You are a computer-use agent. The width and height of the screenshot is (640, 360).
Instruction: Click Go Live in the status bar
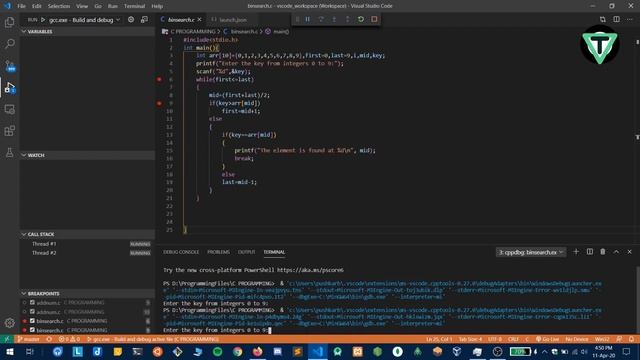tap(547, 339)
